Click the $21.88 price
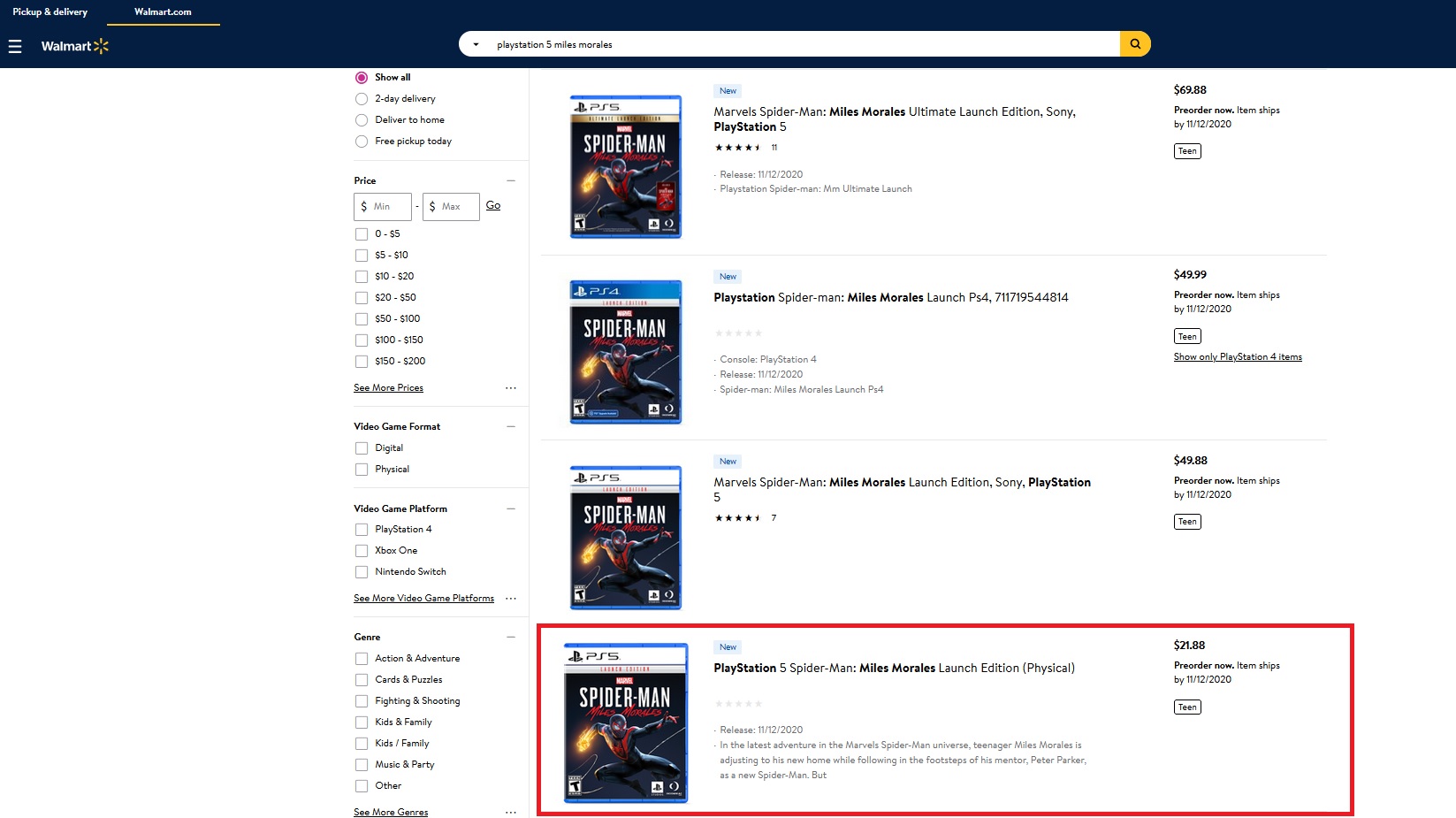1456x818 pixels. tap(1189, 646)
